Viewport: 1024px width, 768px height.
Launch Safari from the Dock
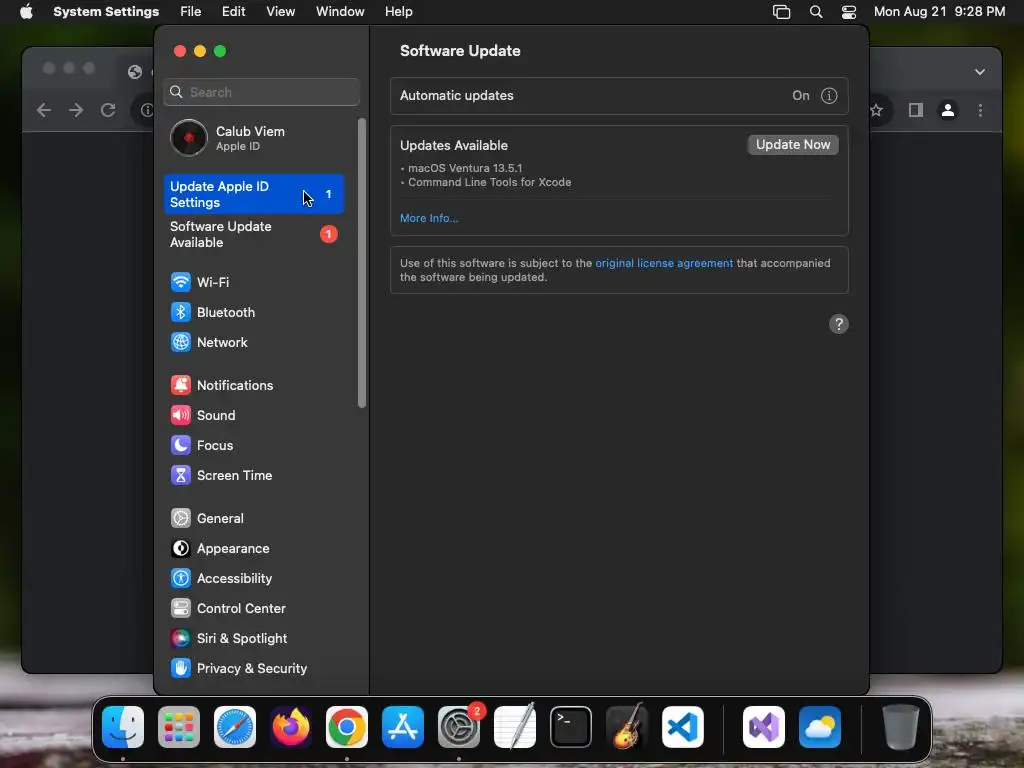(235, 727)
